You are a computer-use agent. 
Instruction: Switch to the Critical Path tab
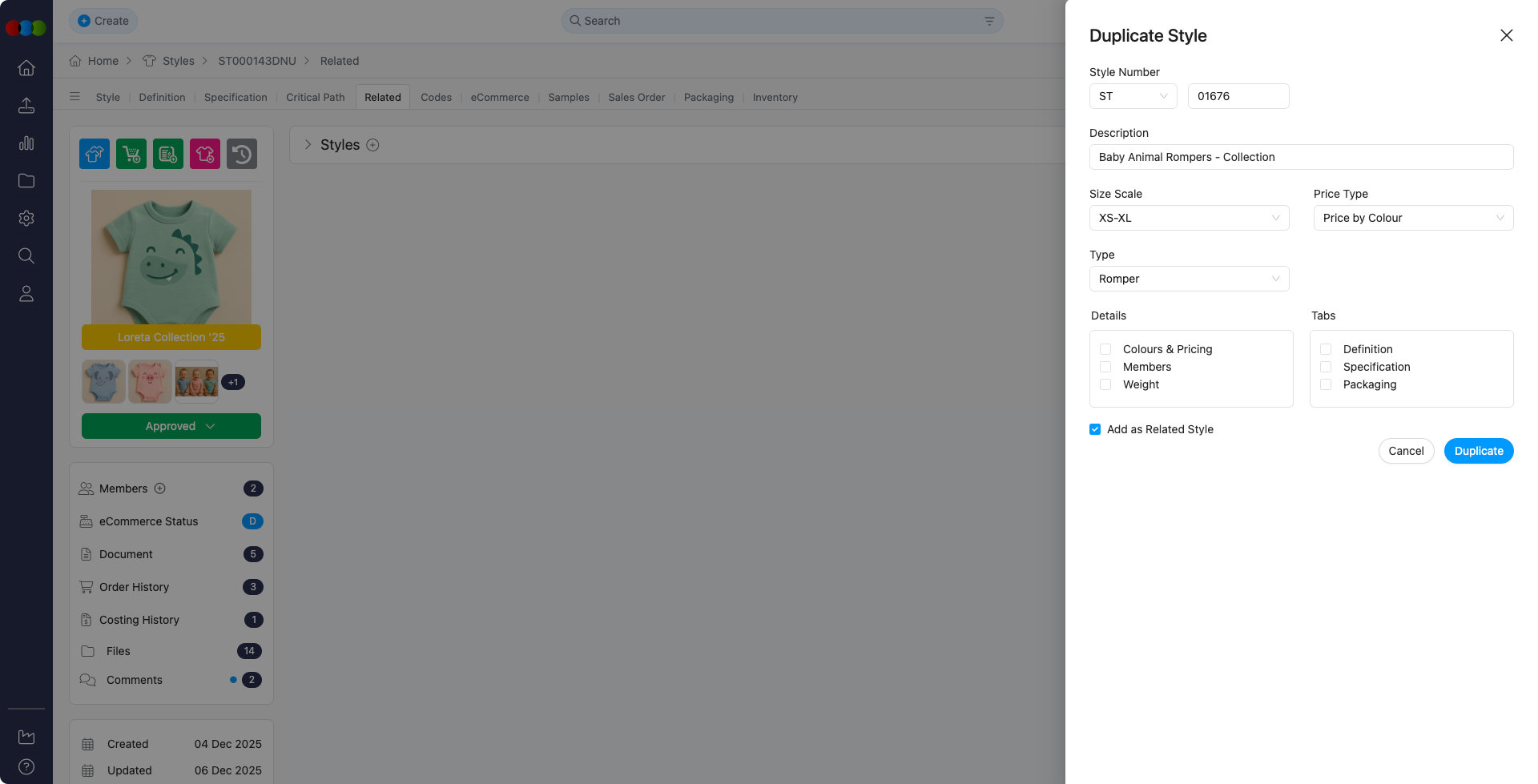(315, 97)
